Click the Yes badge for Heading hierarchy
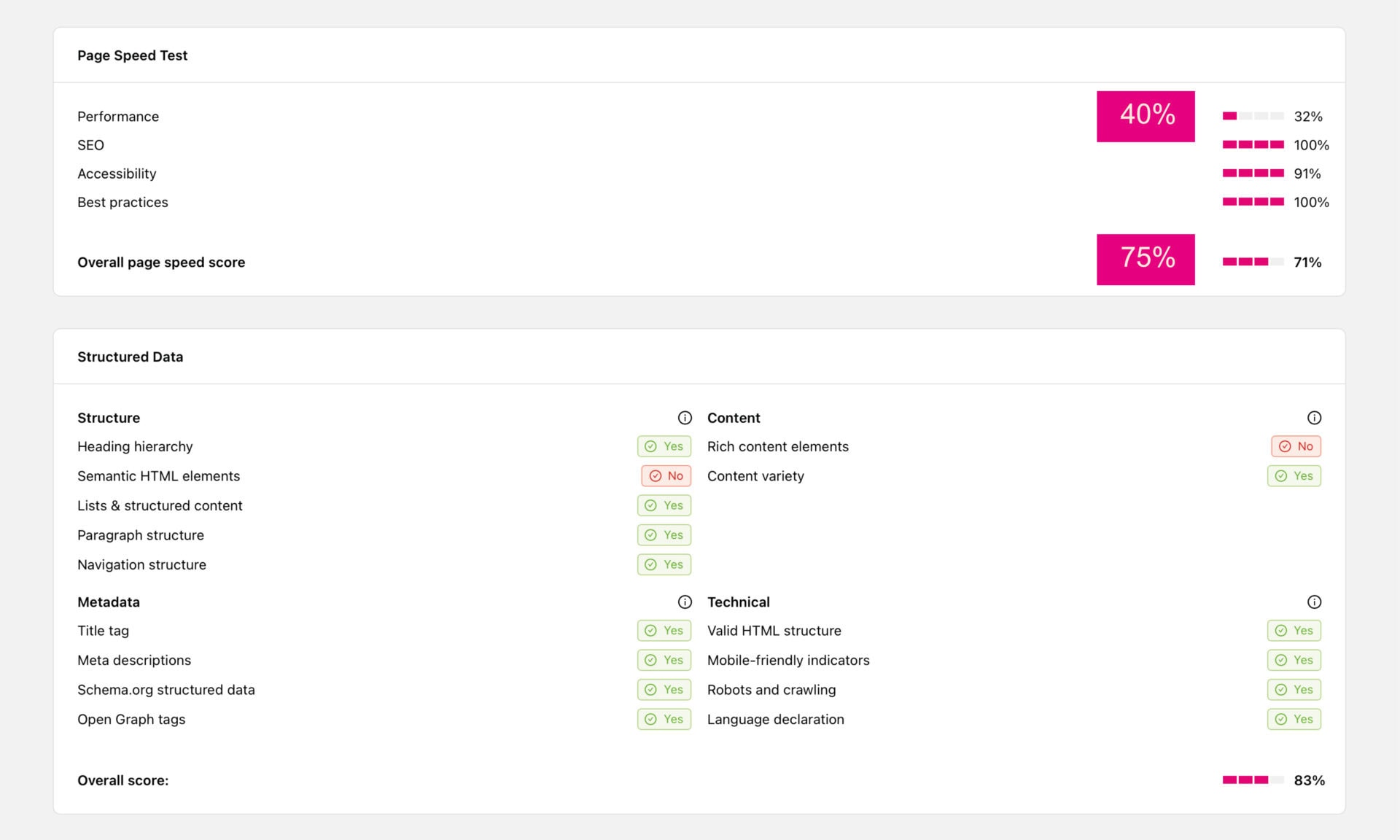The width and height of the screenshot is (1400, 840). 664,446
